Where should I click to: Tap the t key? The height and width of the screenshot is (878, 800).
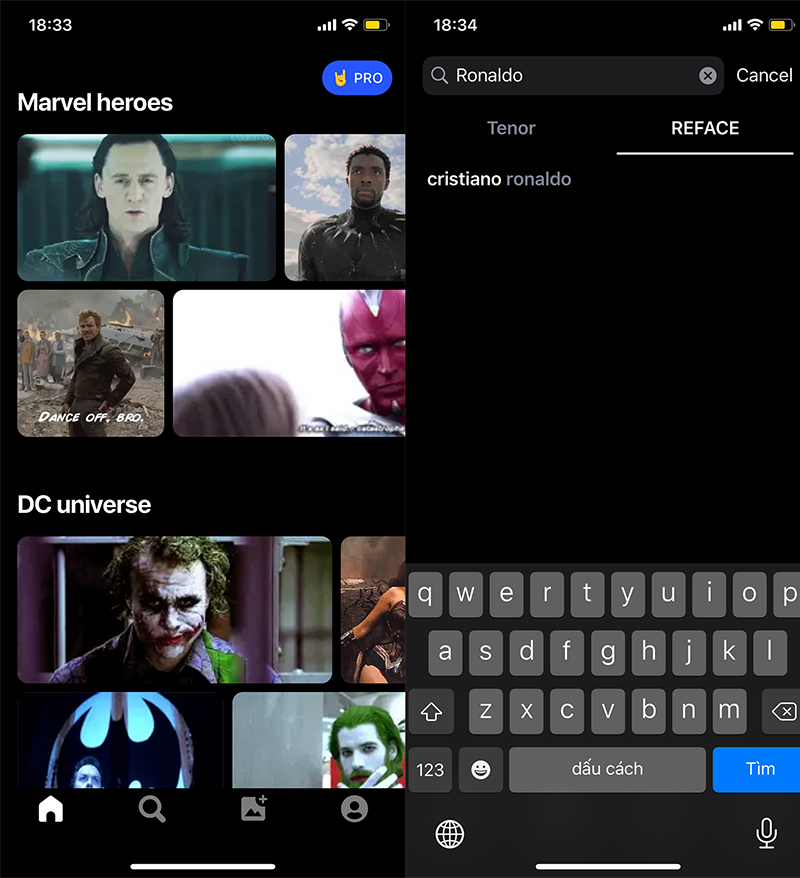coord(587,594)
